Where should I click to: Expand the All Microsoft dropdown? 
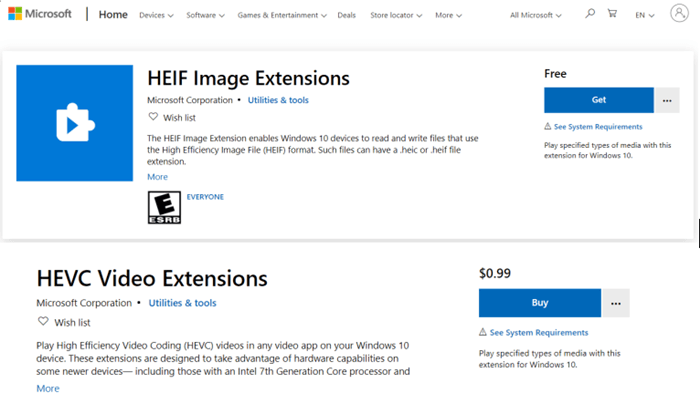pos(536,15)
